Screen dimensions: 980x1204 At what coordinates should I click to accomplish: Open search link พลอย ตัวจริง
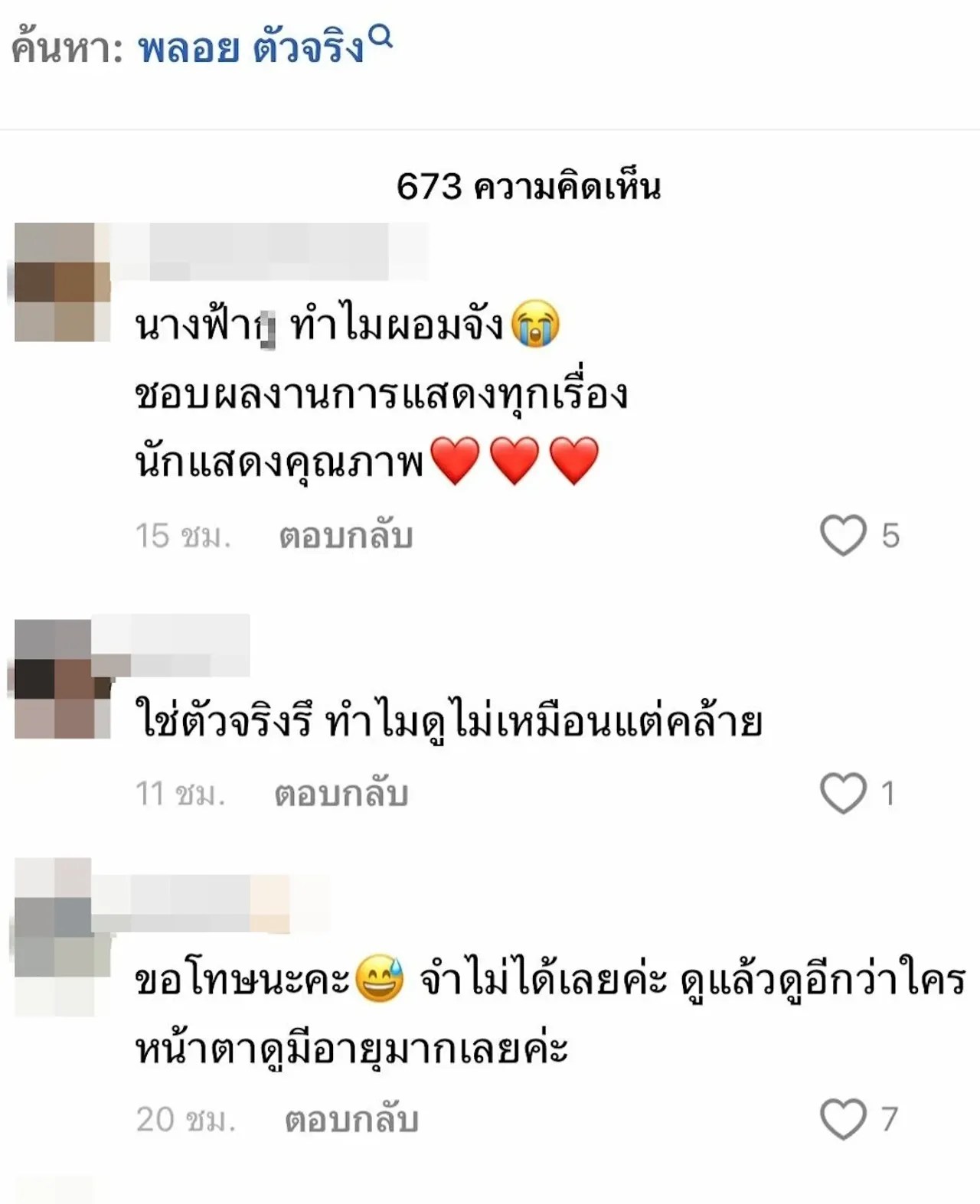251,47
